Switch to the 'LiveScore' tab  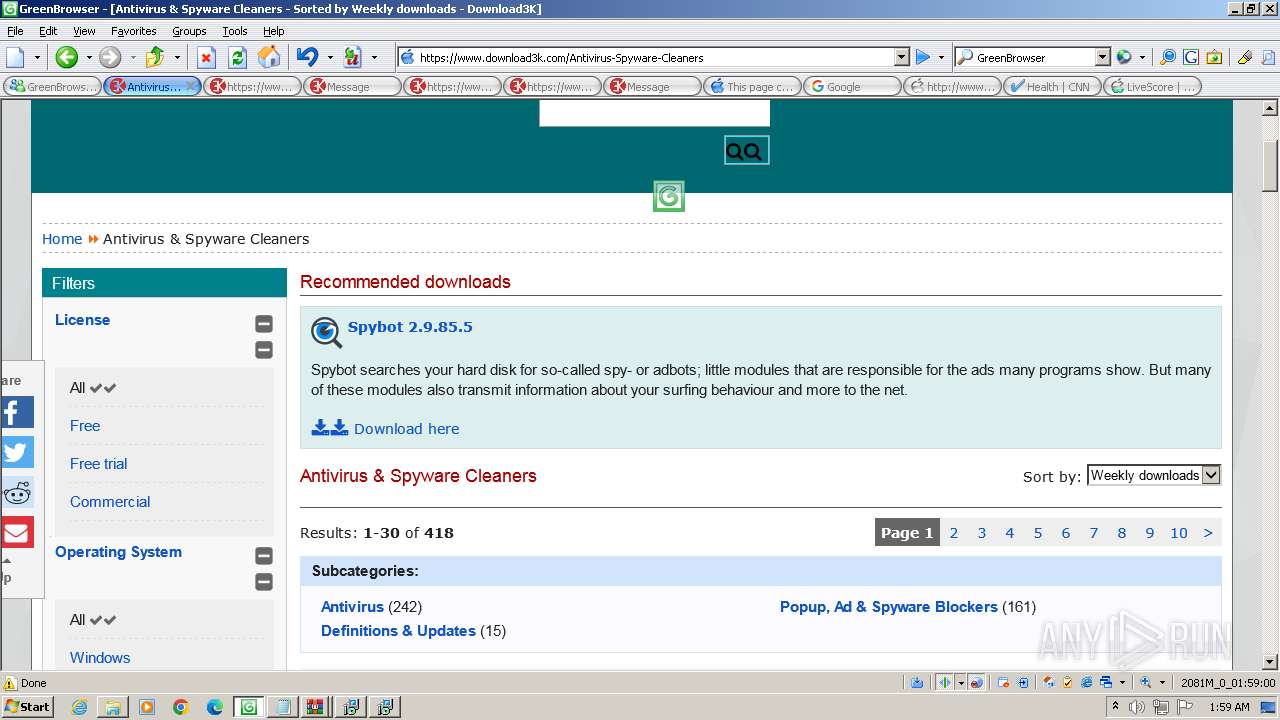(1151, 87)
